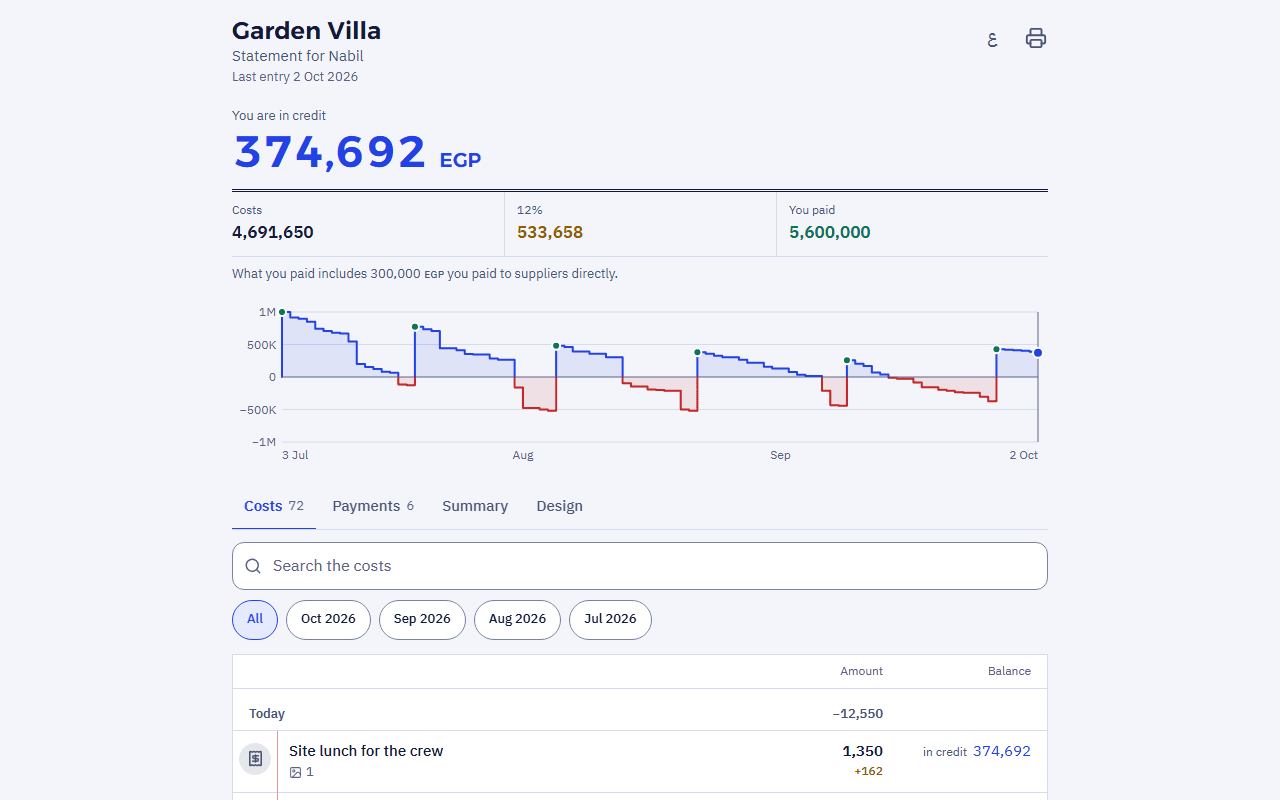
Task: Click the Sep label on the chart axis
Action: click(x=780, y=456)
